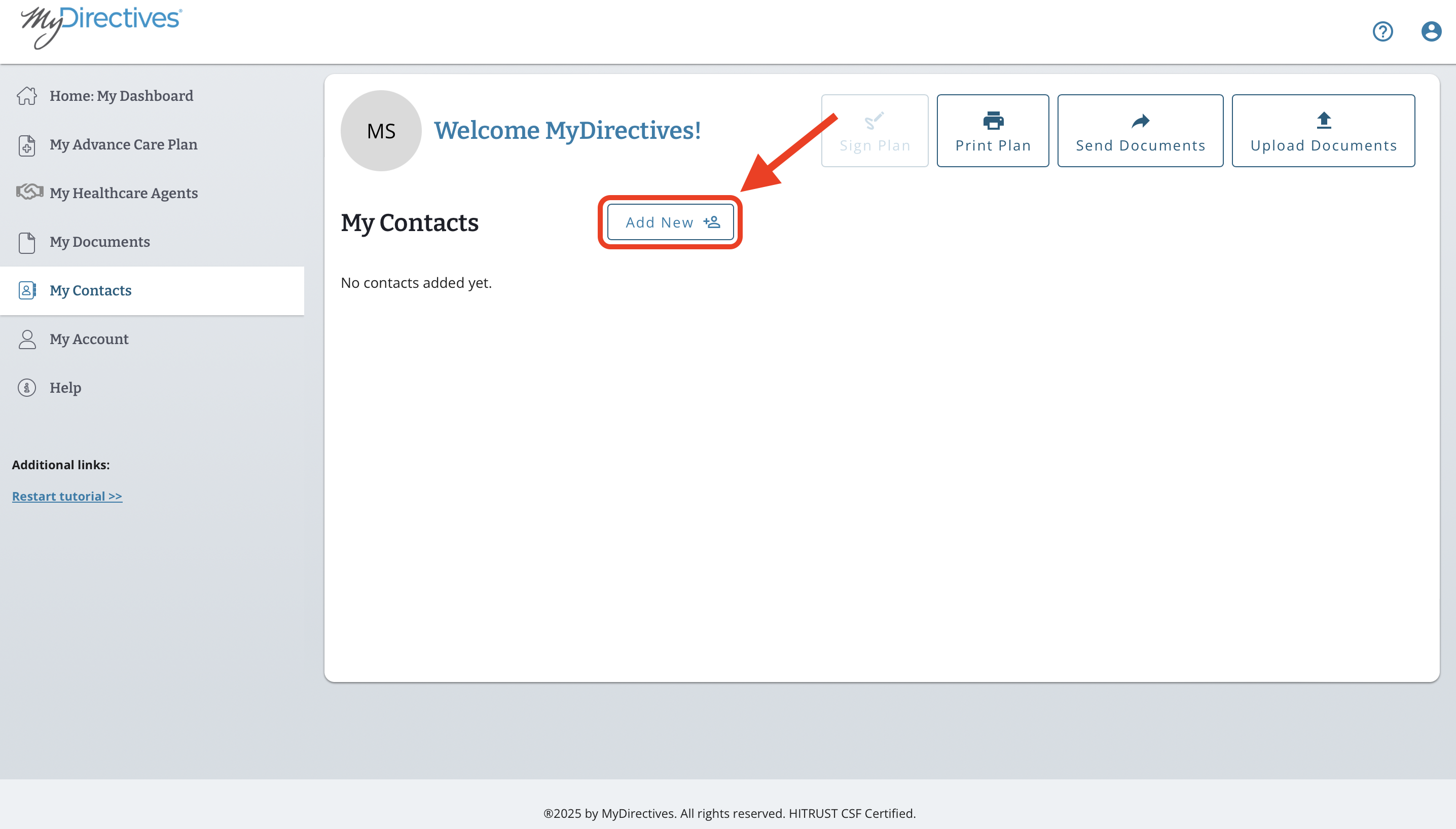The image size is (1456, 829).
Task: Open the user profile icon
Action: pyautogui.click(x=1431, y=31)
